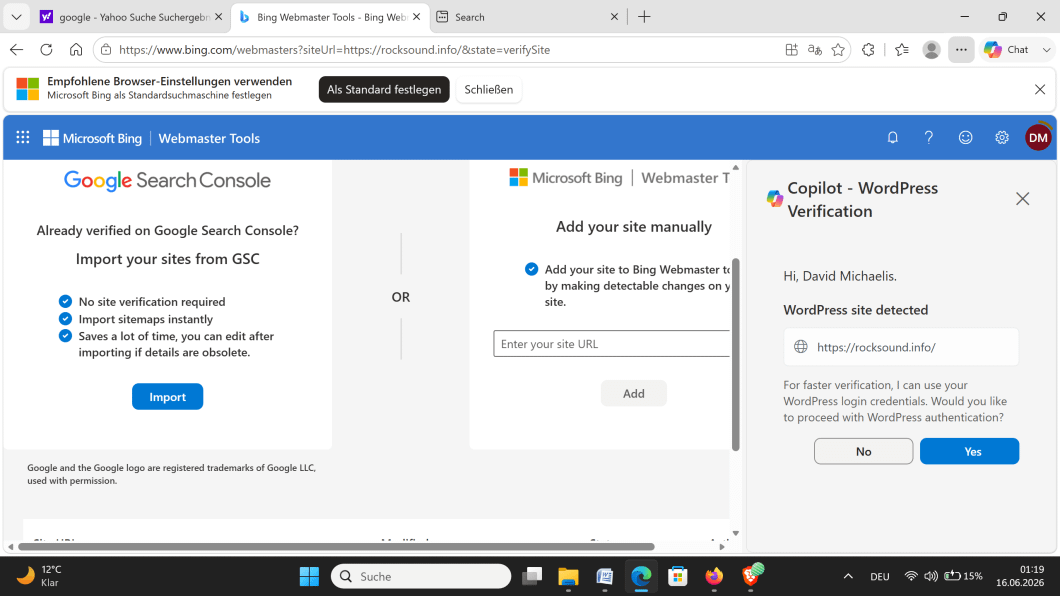
Task: Reload the current page
Action: tap(46, 49)
